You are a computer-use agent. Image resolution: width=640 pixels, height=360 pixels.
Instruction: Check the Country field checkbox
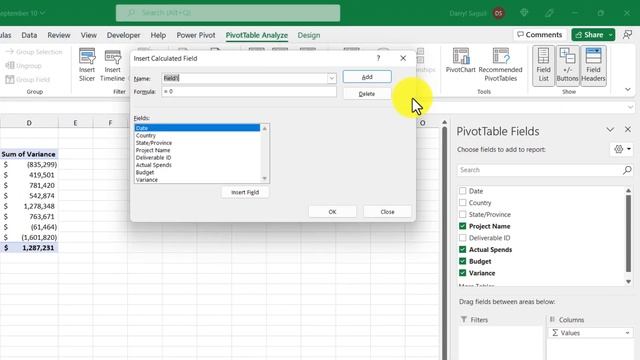click(462, 202)
